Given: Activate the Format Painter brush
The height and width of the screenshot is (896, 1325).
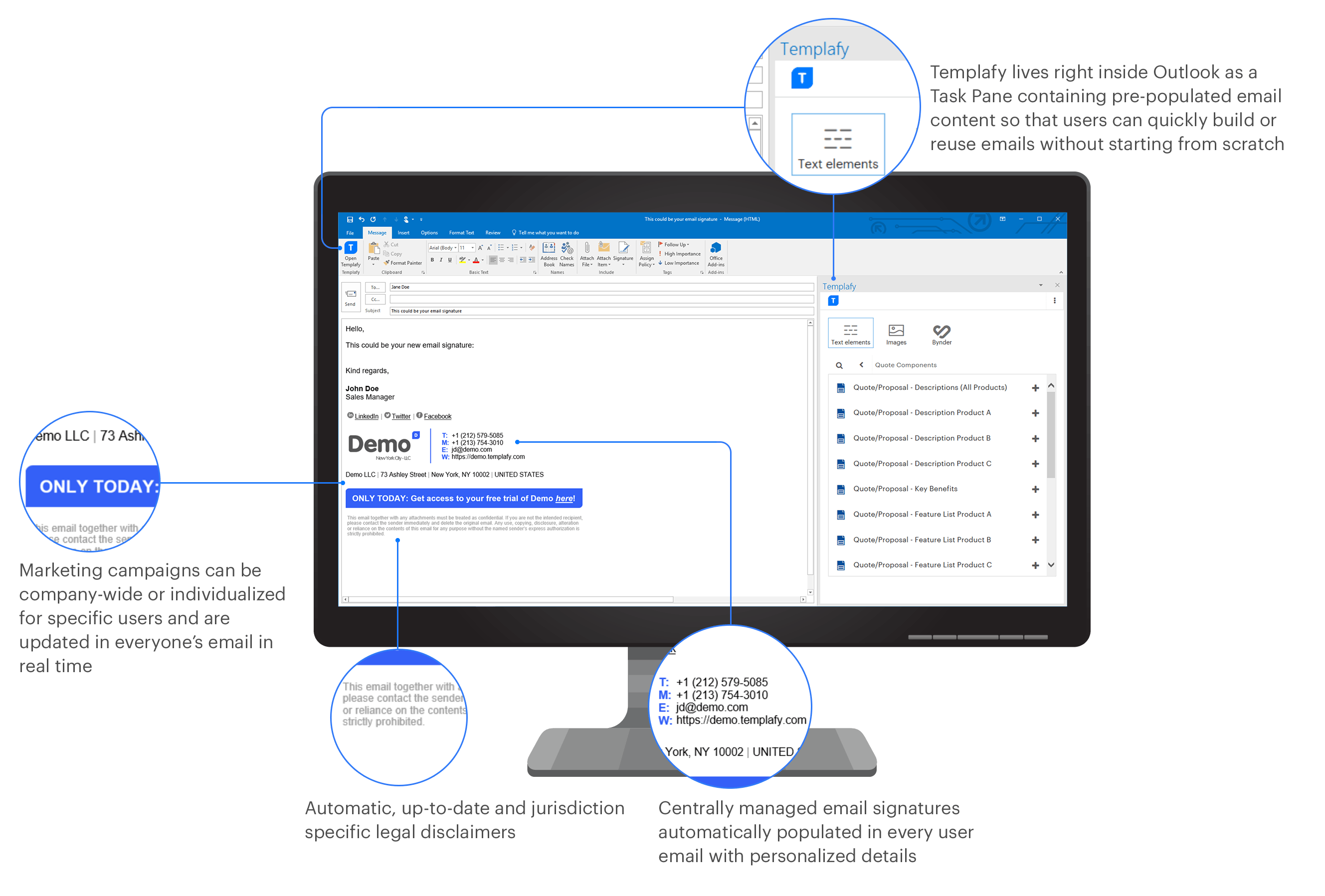Looking at the screenshot, I should [402, 263].
